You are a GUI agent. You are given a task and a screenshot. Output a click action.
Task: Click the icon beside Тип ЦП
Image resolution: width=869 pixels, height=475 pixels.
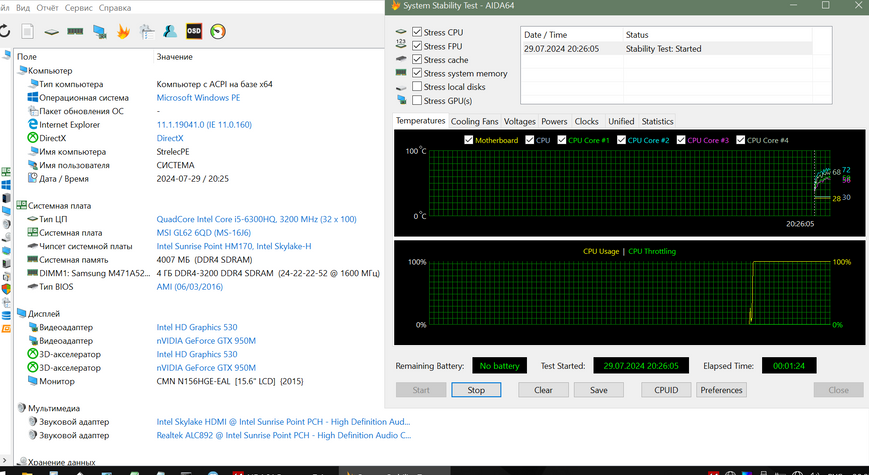click(33, 219)
